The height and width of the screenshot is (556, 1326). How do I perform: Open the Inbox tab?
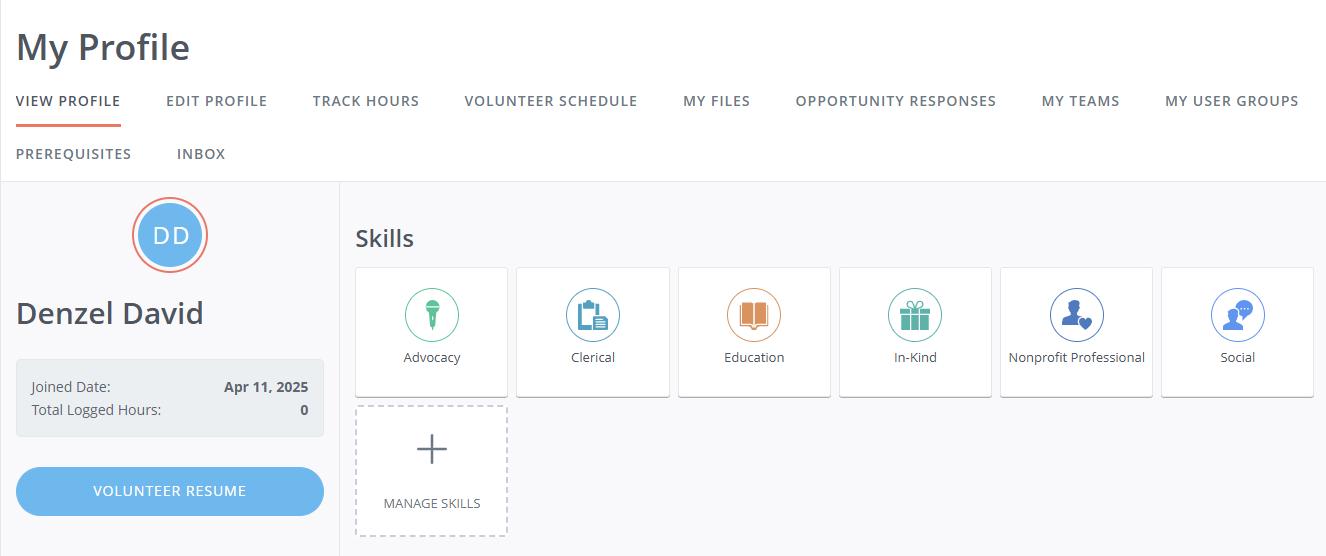pyautogui.click(x=201, y=154)
